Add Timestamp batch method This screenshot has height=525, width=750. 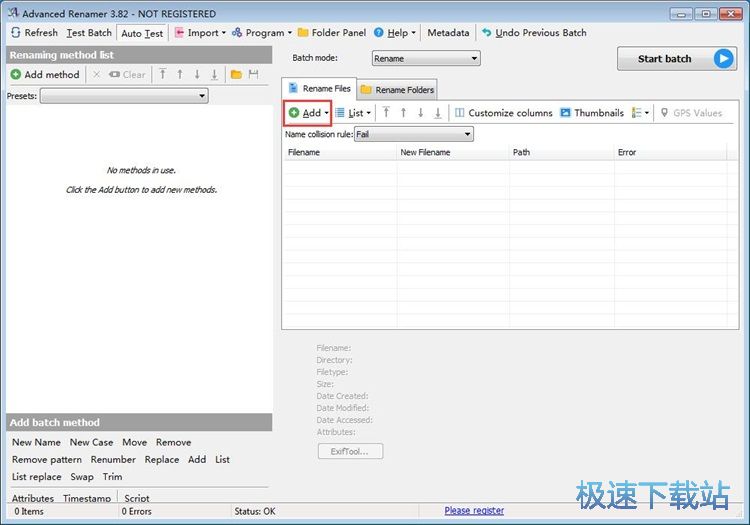87,498
